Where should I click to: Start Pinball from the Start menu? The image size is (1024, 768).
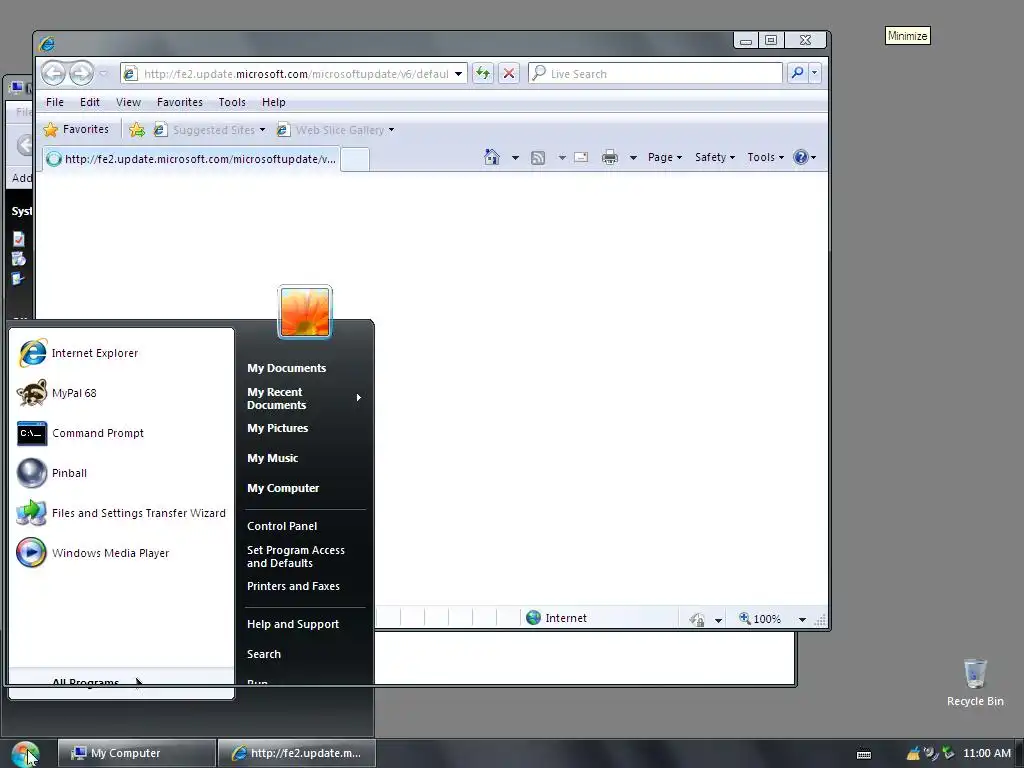click(121, 473)
